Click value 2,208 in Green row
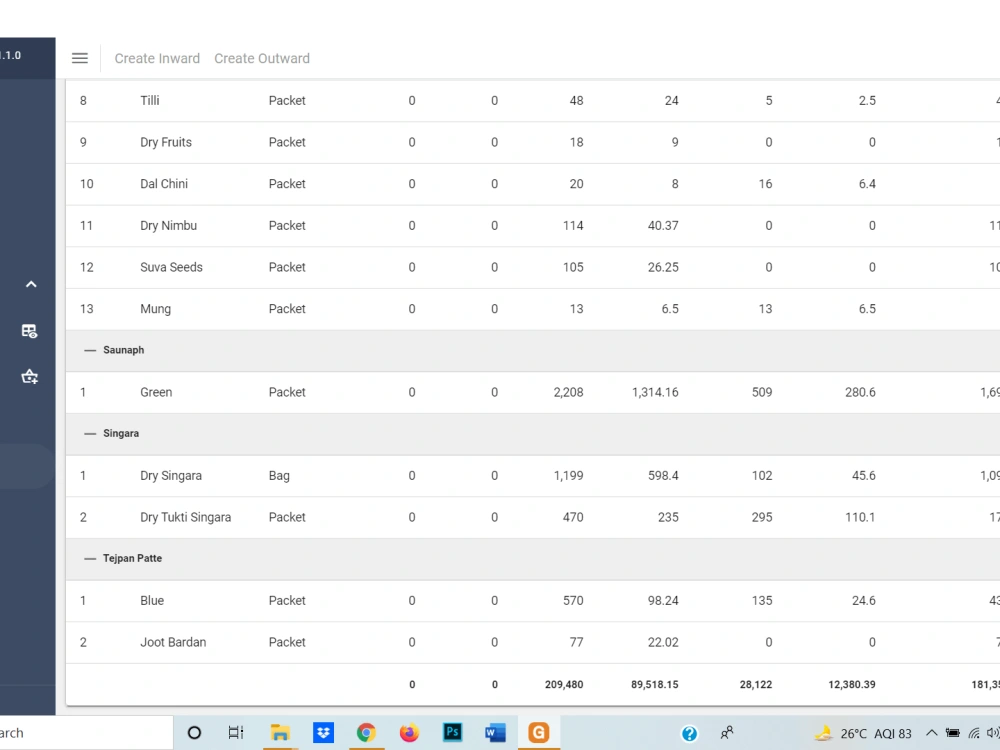 [x=568, y=392]
